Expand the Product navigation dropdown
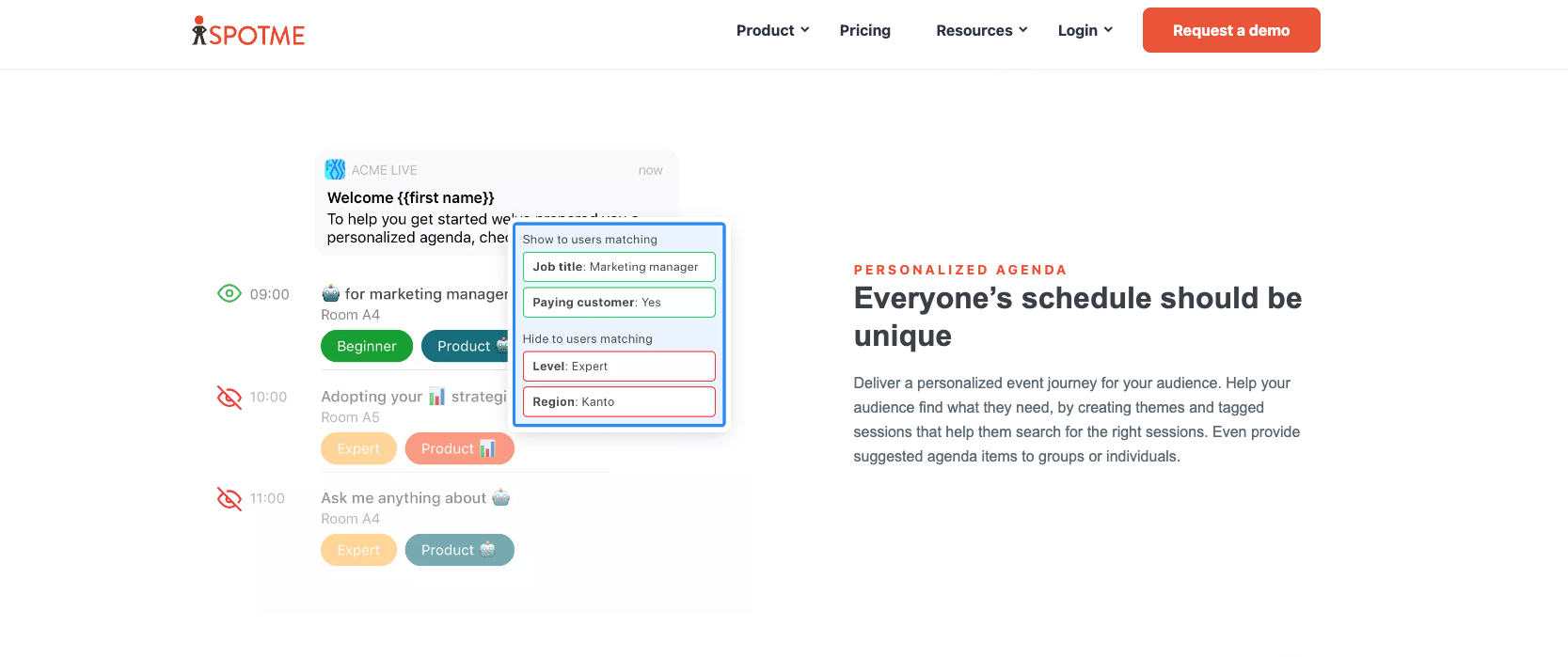 772,30
